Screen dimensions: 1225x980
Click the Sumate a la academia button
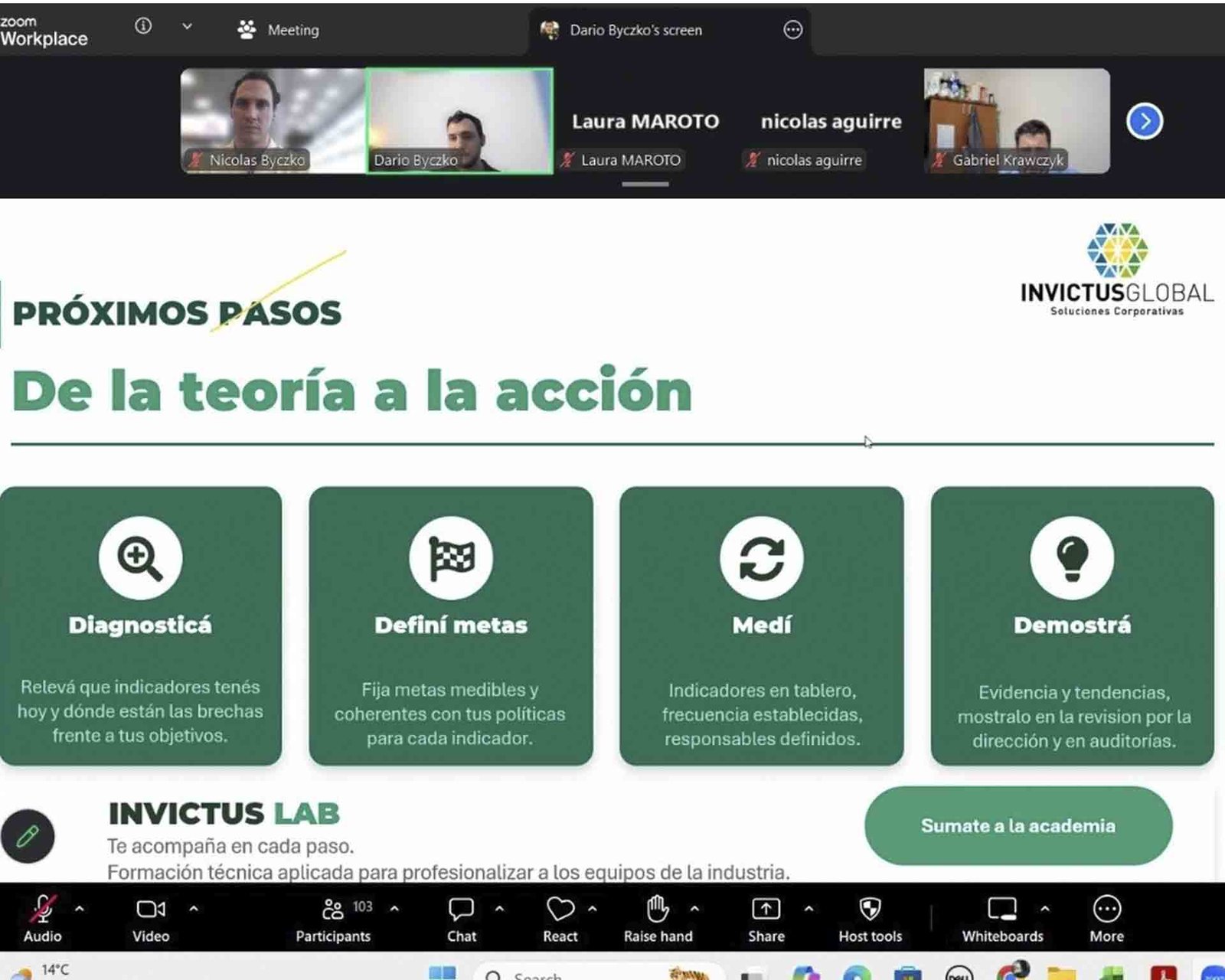1018,826
